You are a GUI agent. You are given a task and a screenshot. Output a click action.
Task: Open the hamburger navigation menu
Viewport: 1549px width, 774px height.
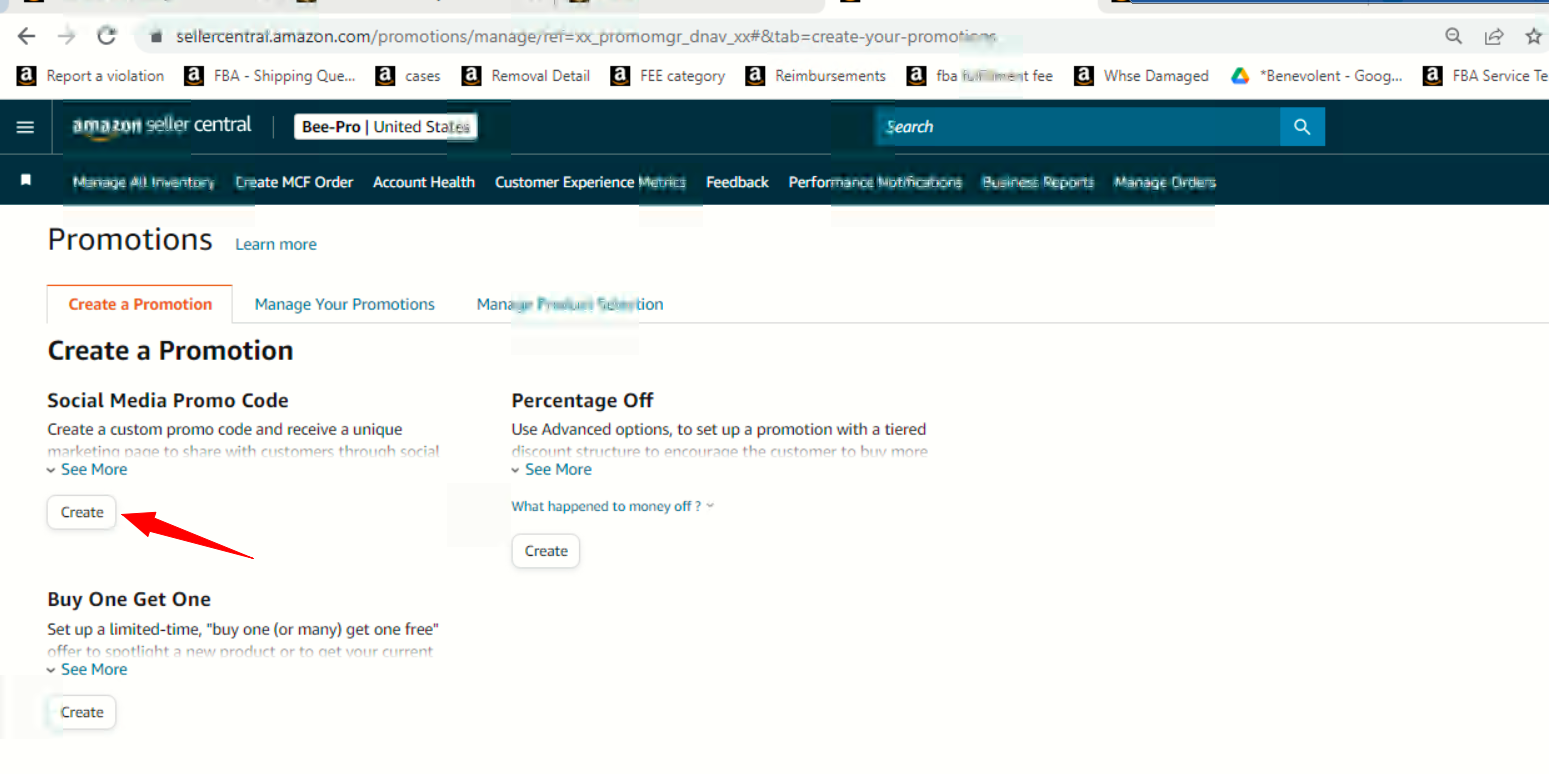tap(25, 127)
